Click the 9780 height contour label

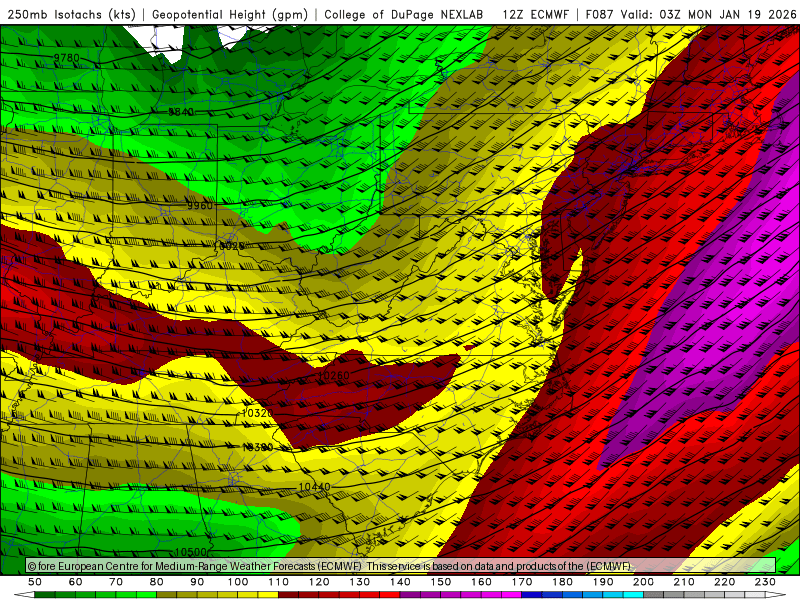pyautogui.click(x=66, y=58)
